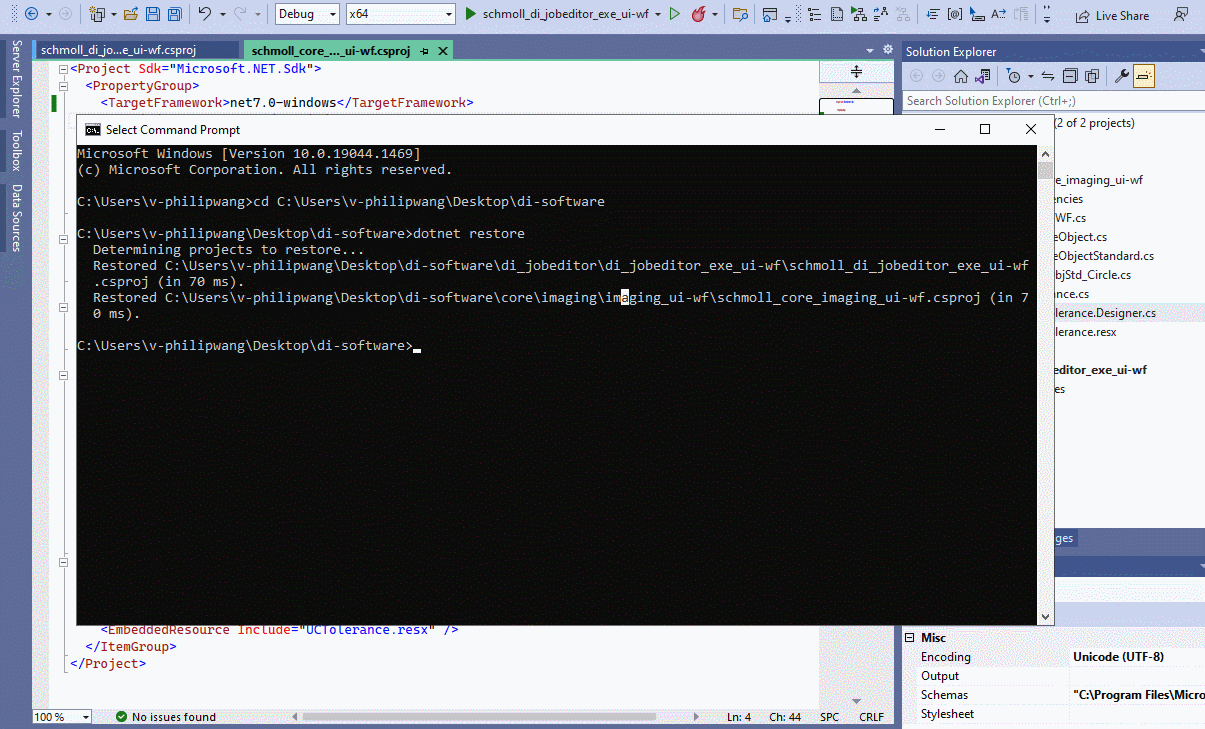Open New Project dropdown arrow
Image resolution: width=1205 pixels, height=729 pixels.
tap(113, 15)
